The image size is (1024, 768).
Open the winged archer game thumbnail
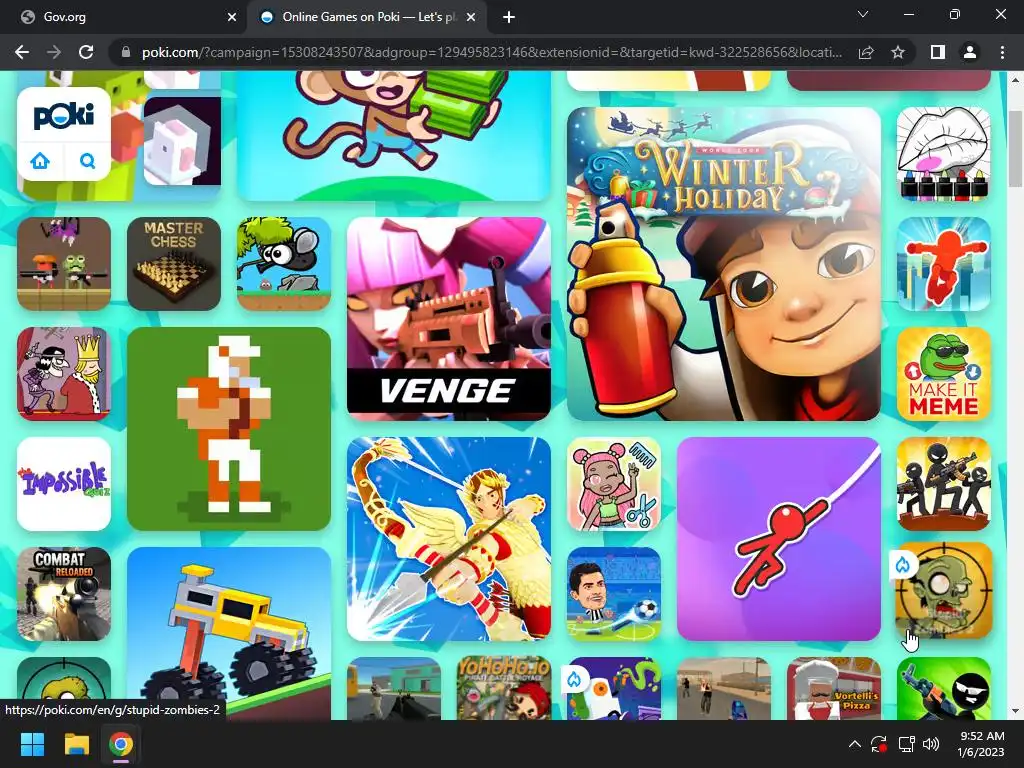coord(449,539)
